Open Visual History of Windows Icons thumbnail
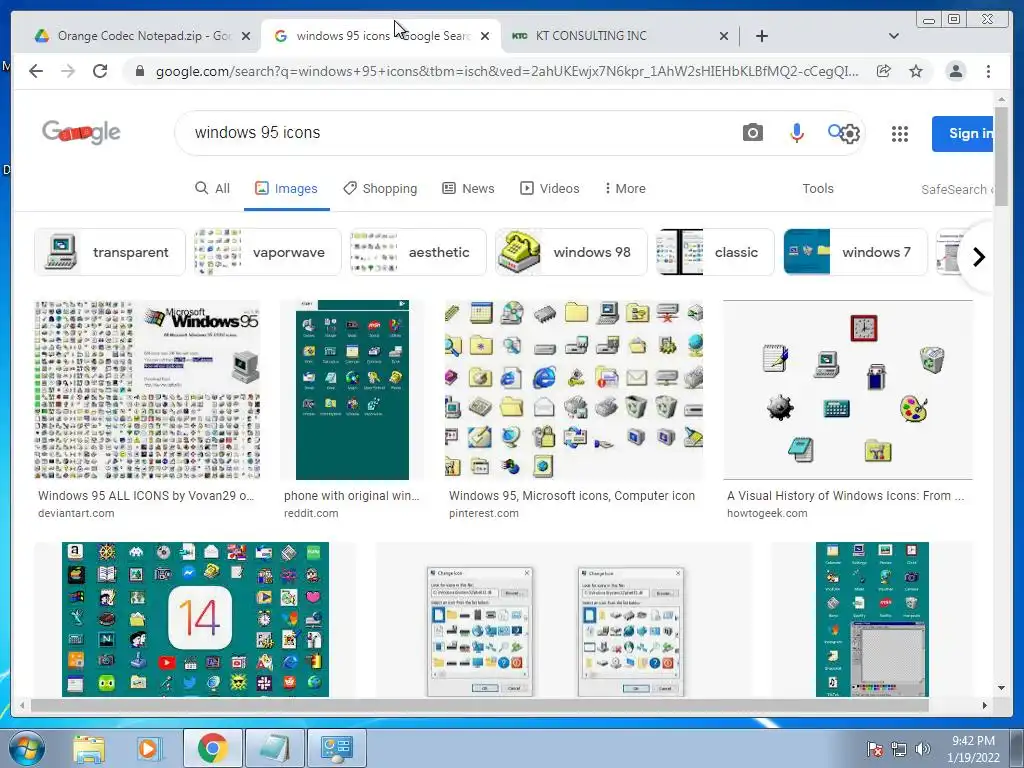Image resolution: width=1024 pixels, height=768 pixels. coord(848,390)
